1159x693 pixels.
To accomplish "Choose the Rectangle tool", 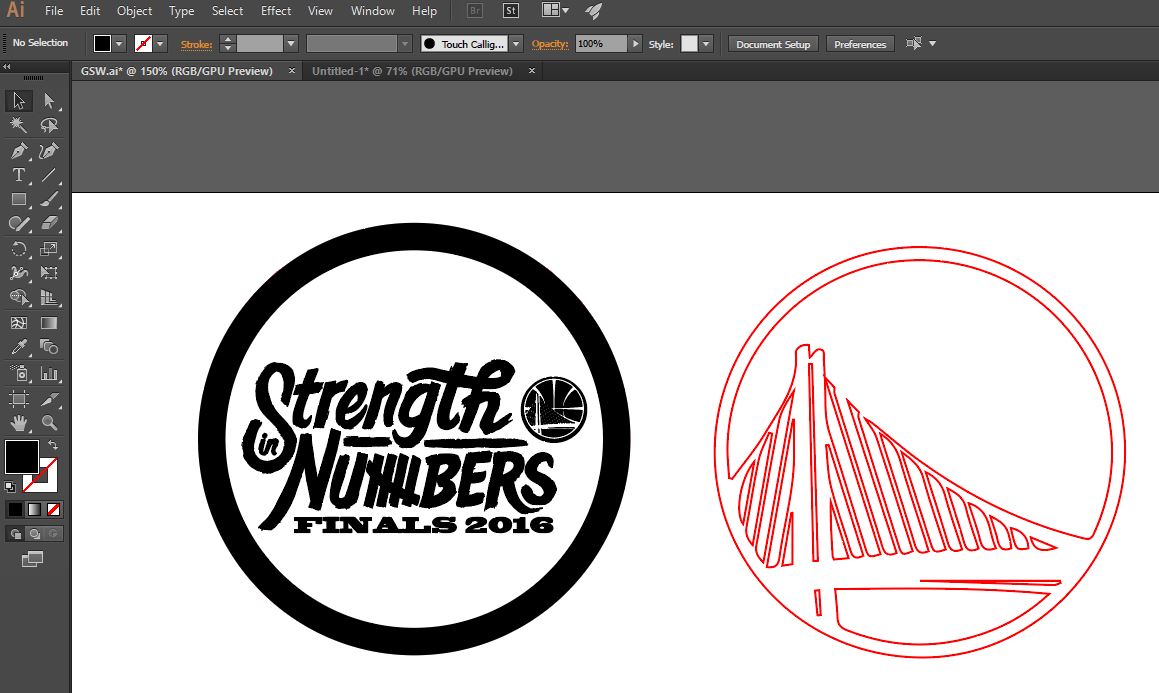I will pyautogui.click(x=18, y=199).
